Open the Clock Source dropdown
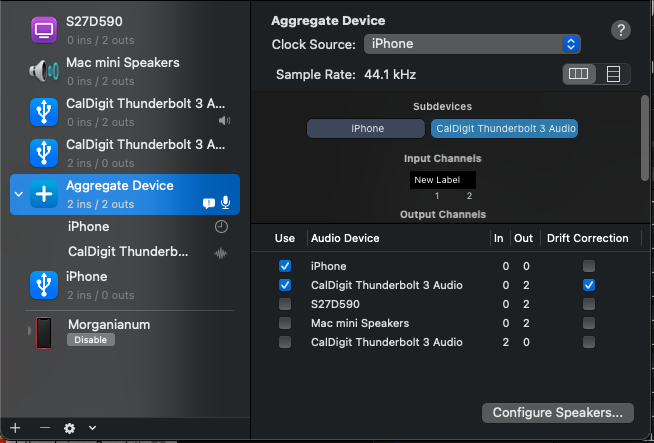Viewport: 654px width, 443px height. (x=472, y=44)
